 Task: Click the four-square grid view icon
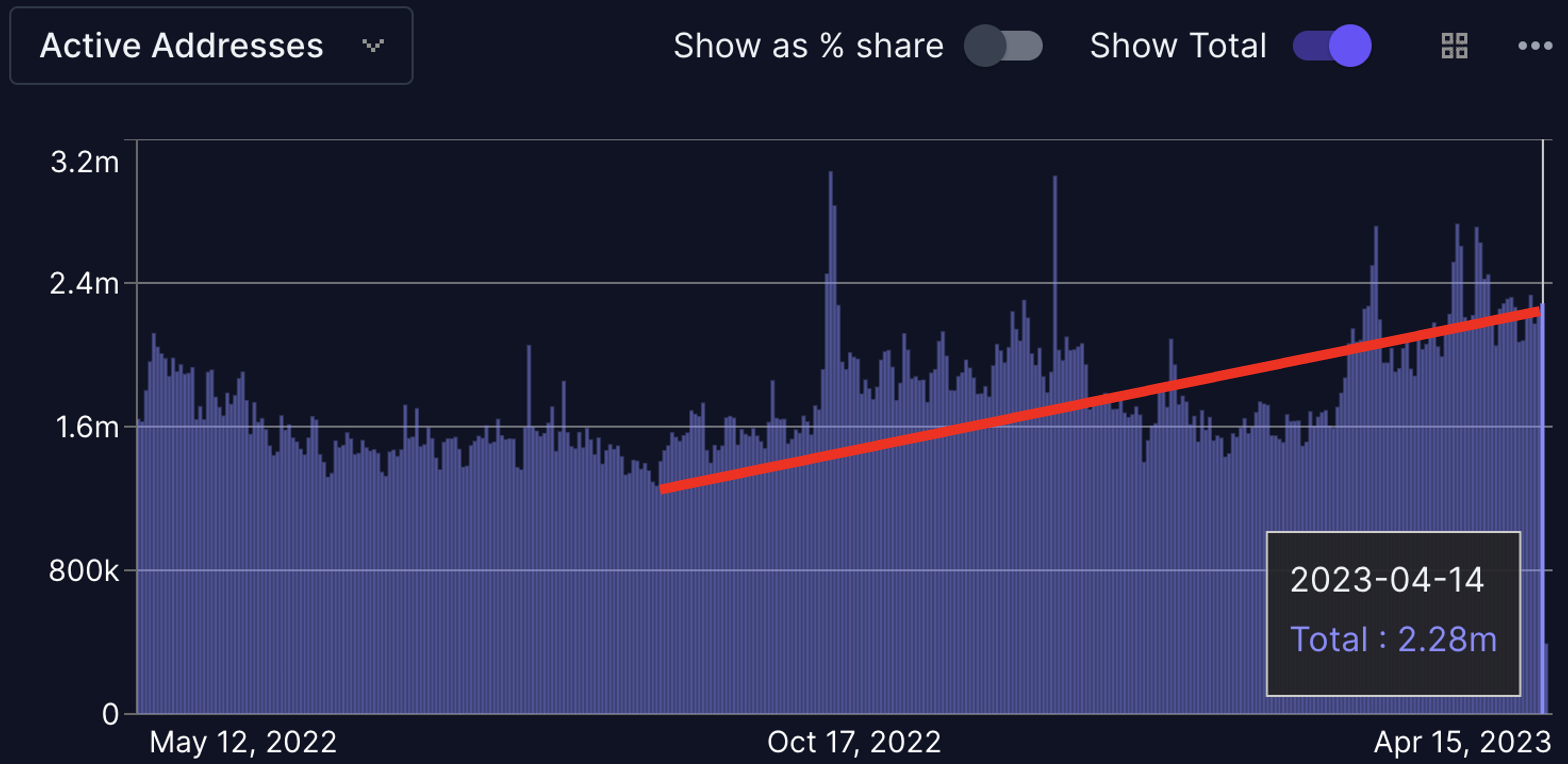[1454, 46]
